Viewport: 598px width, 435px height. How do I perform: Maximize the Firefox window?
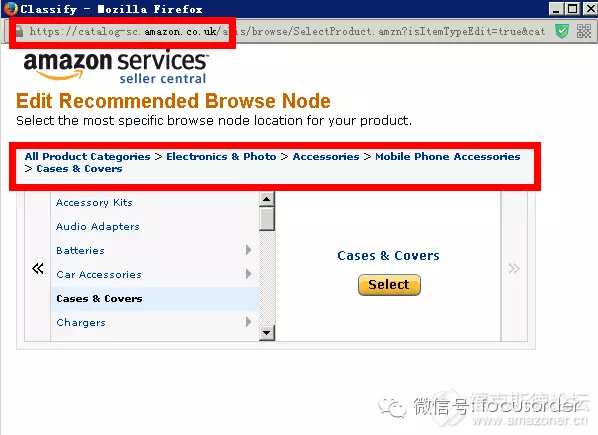(x=572, y=8)
